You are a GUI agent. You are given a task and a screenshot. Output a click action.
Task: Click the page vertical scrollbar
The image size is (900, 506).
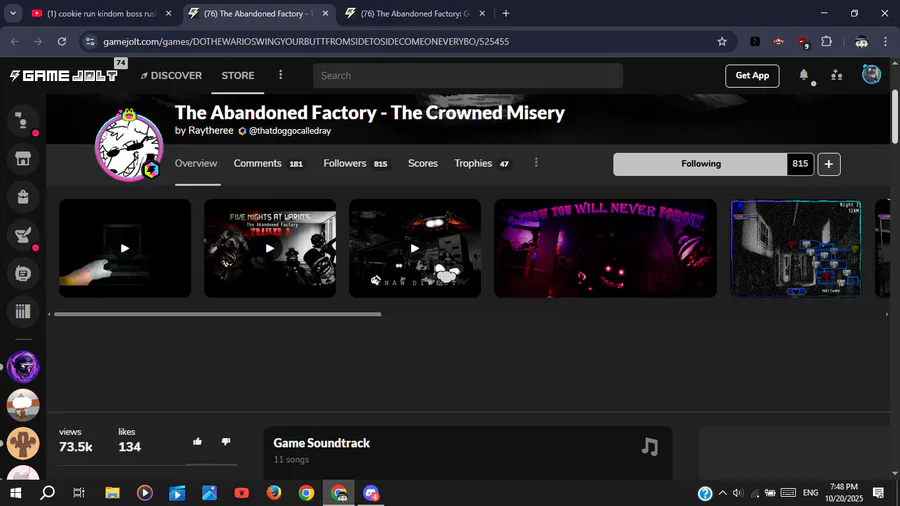[x=895, y=118]
